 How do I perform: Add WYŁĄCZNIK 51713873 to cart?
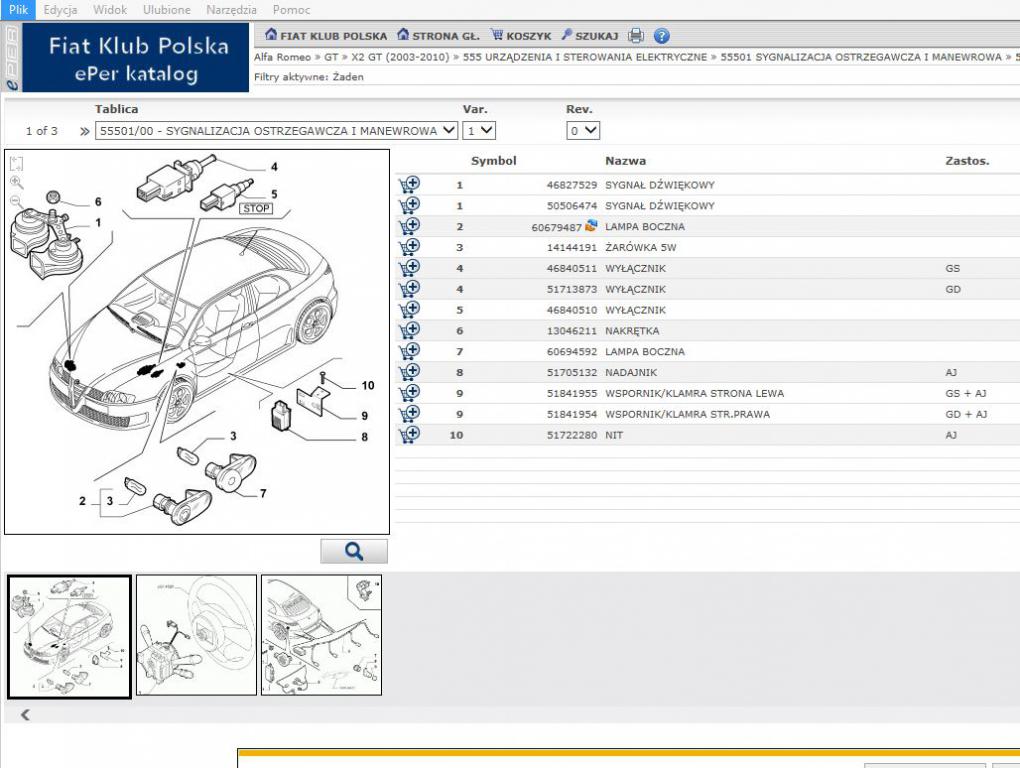pos(409,289)
